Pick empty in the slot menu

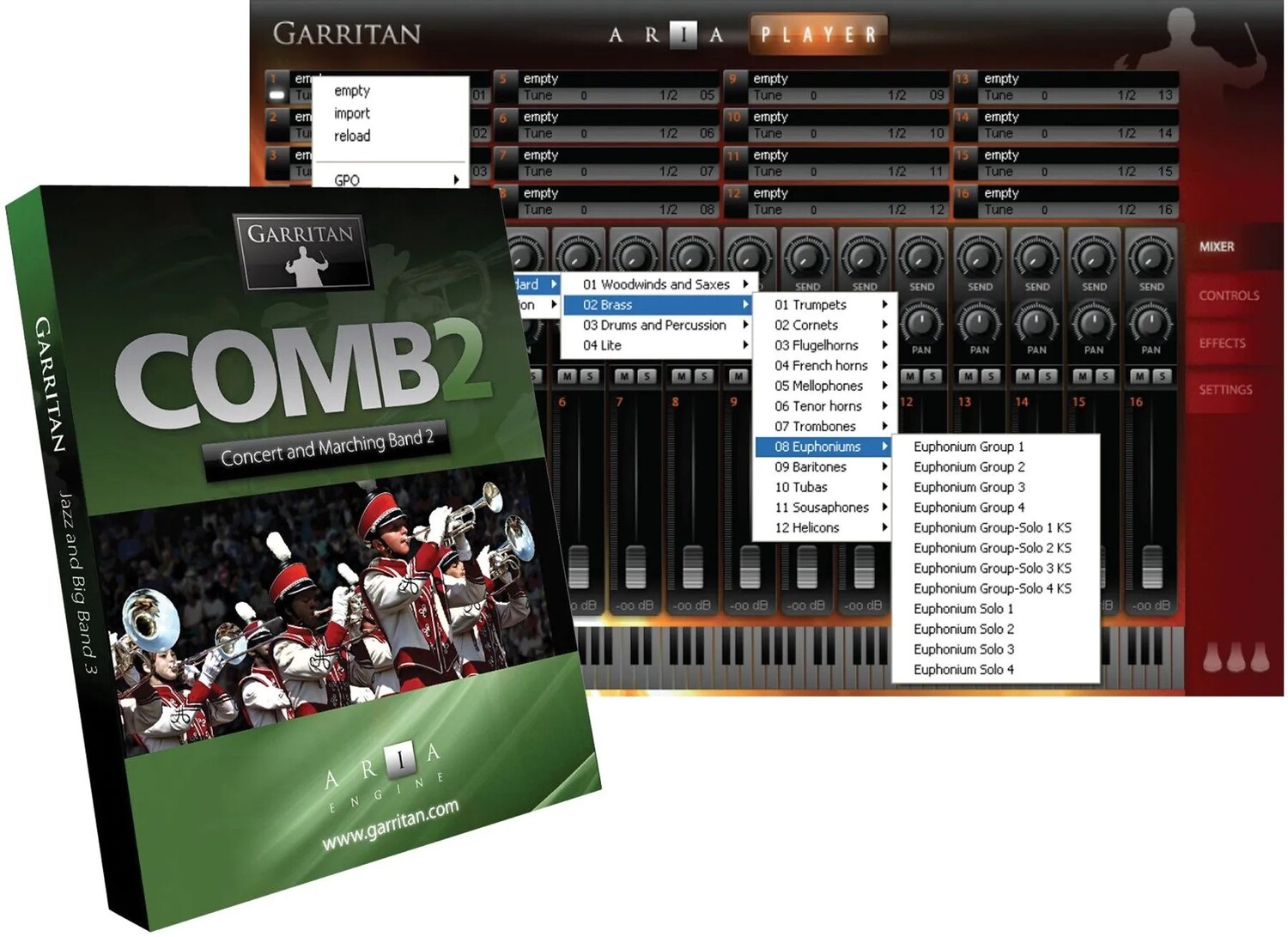[352, 91]
